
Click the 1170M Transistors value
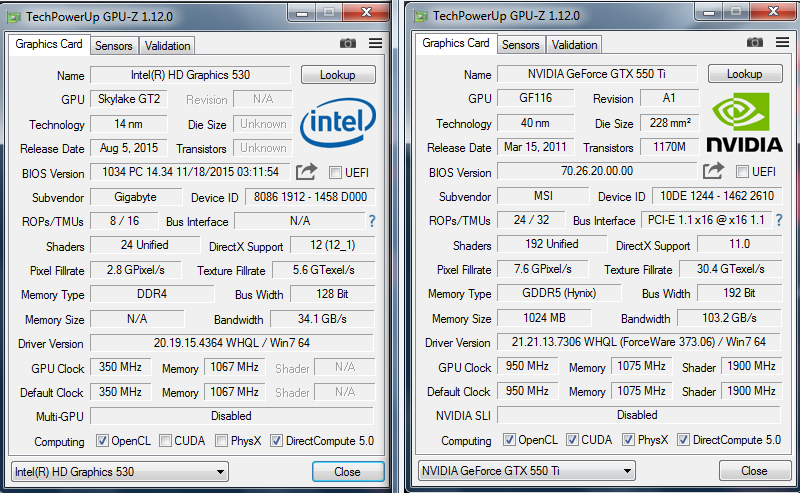click(x=670, y=147)
